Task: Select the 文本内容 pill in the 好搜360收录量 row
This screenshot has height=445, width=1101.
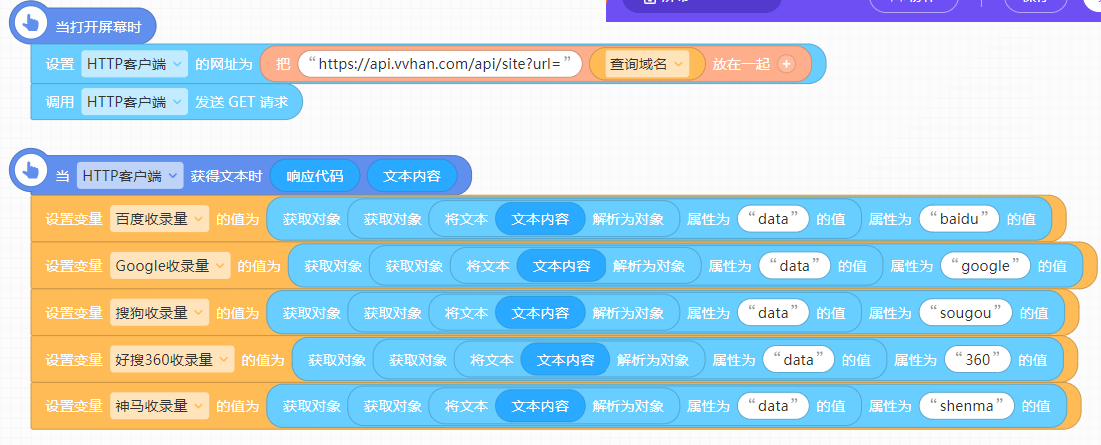Action: pos(566,359)
